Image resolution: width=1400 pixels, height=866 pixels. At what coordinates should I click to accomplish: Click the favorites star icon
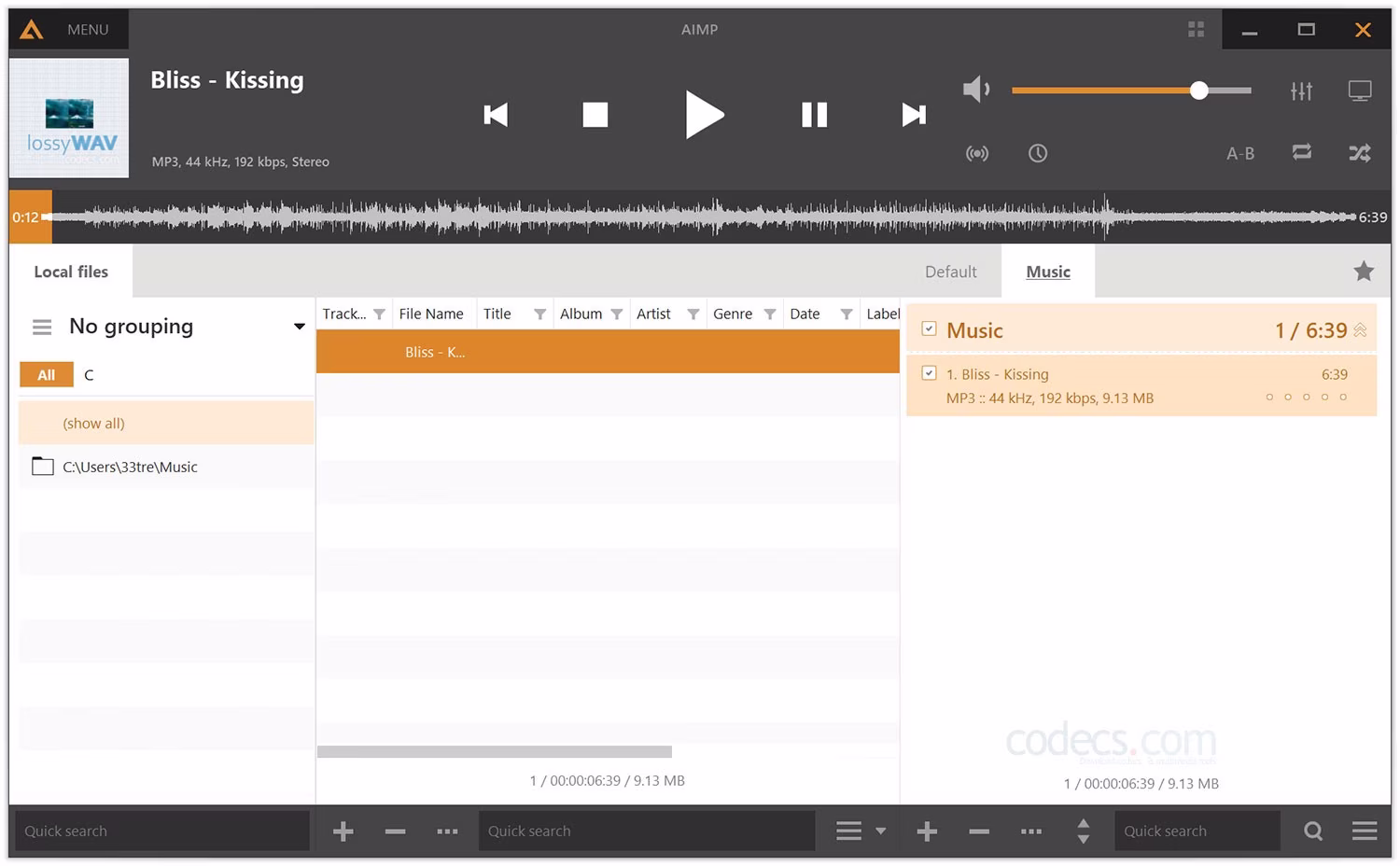(x=1364, y=272)
